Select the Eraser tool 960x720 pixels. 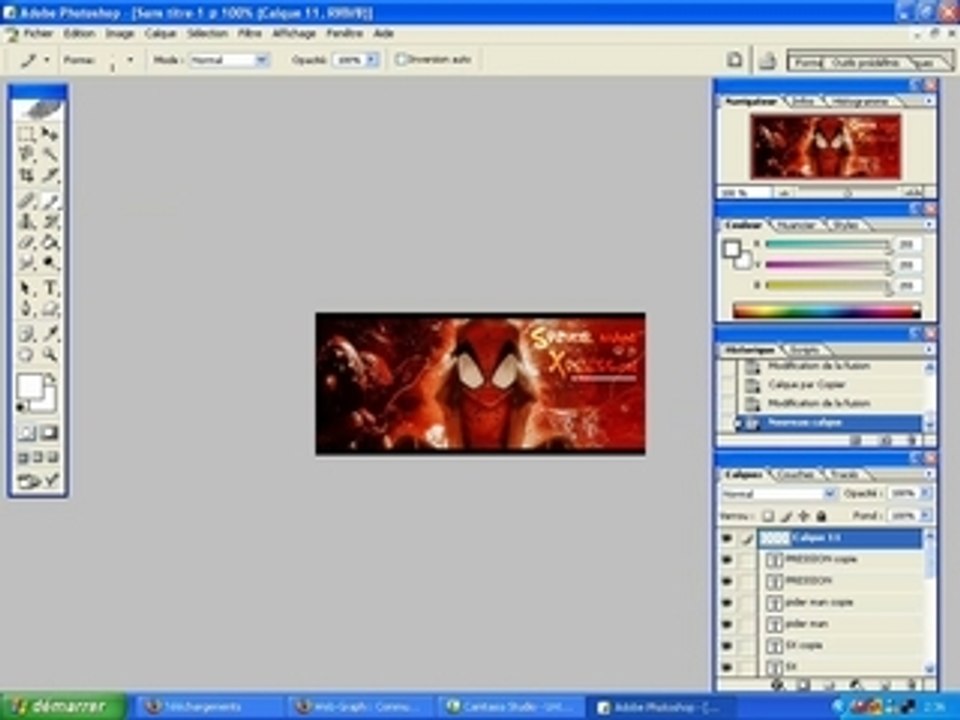tap(26, 243)
